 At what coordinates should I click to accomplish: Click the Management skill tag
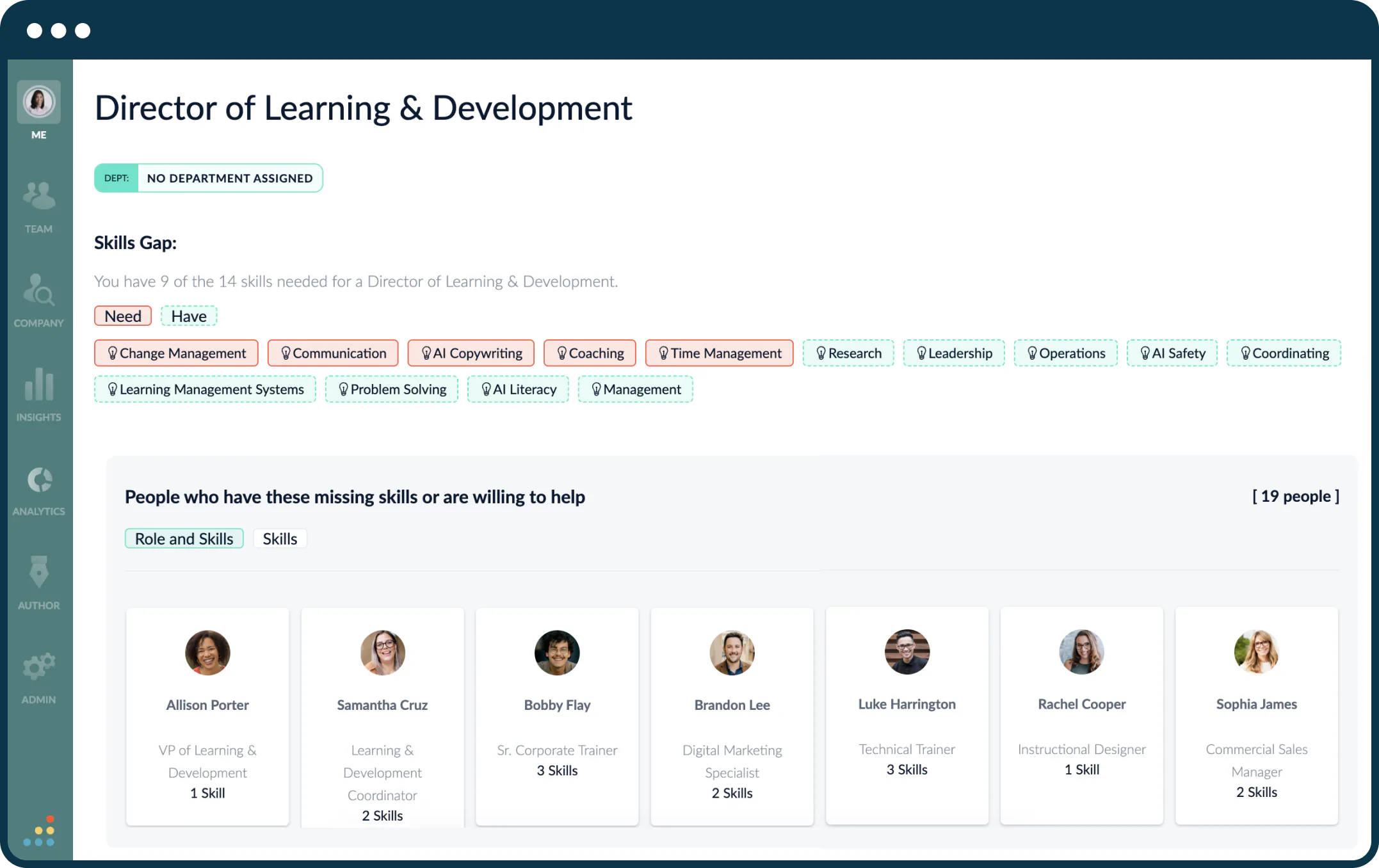coord(636,389)
